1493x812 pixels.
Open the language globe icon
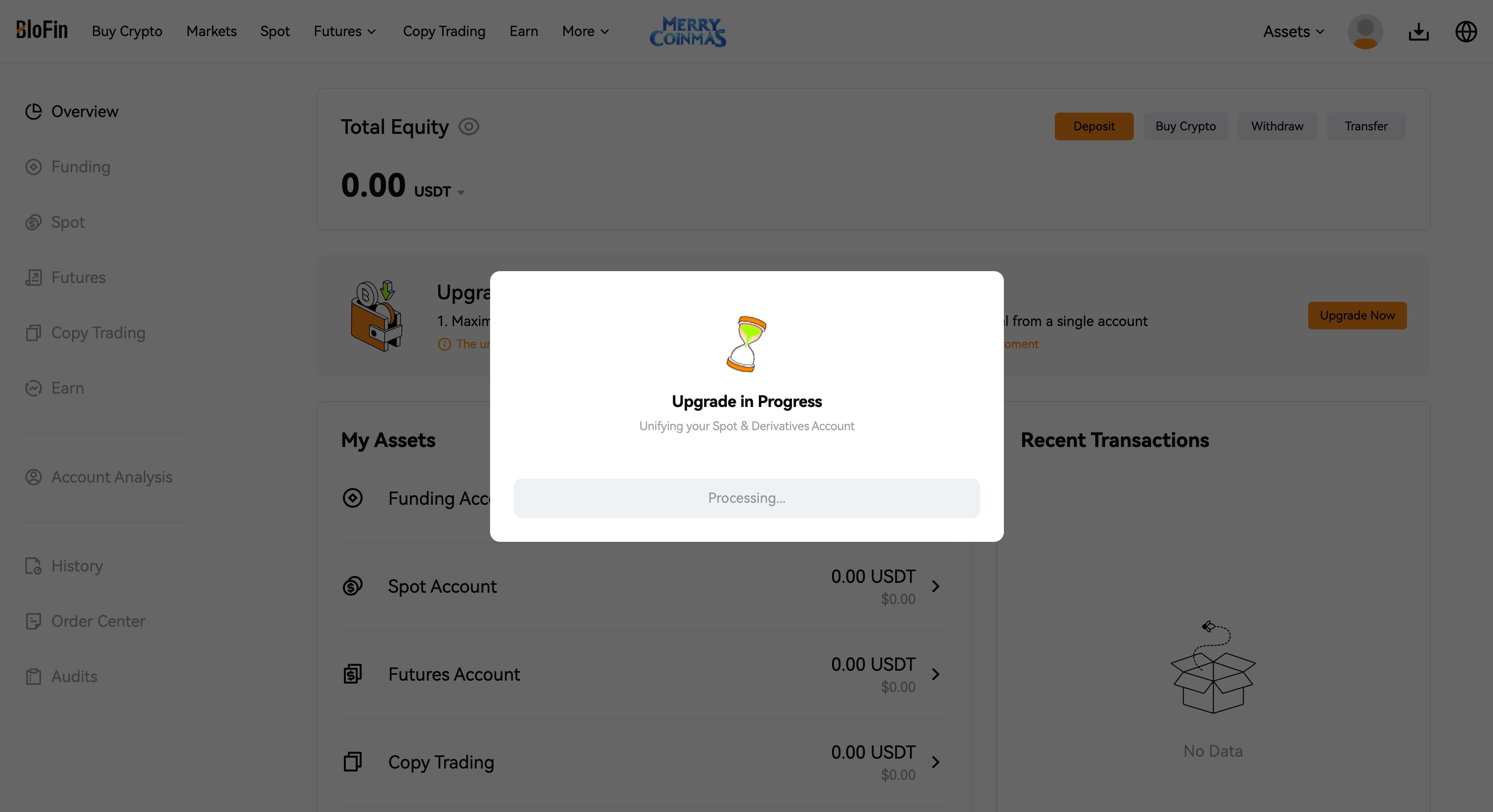tap(1466, 31)
